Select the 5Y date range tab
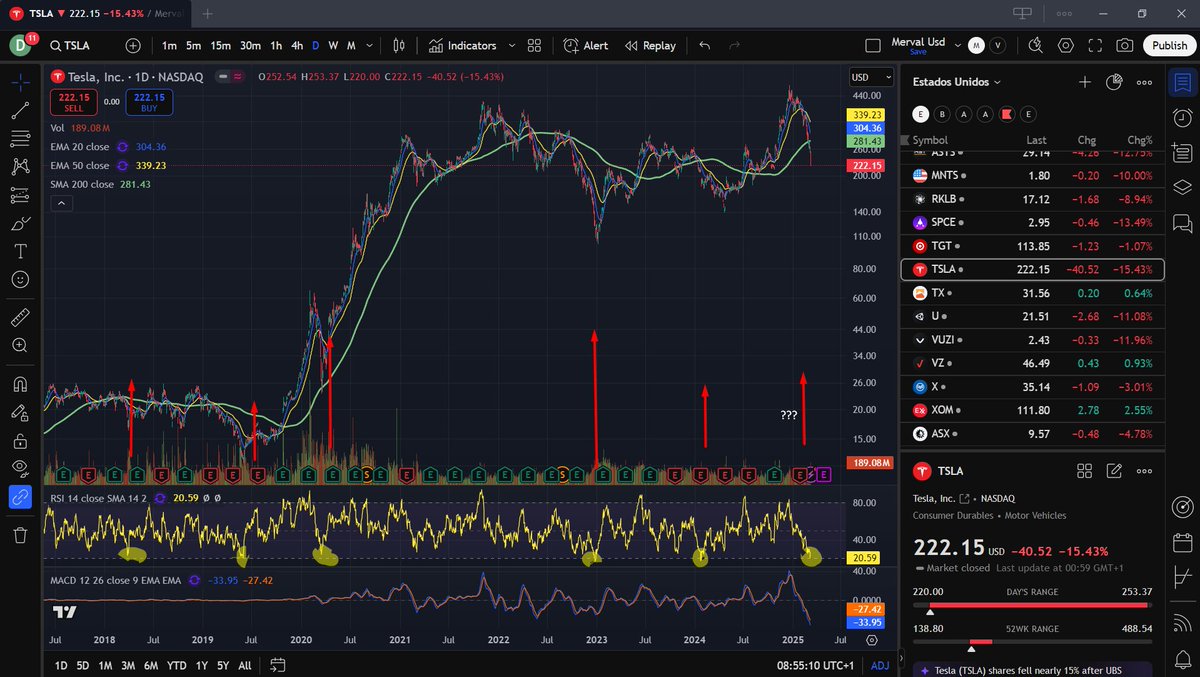Screen dimensions: 1200x677 click(223, 665)
